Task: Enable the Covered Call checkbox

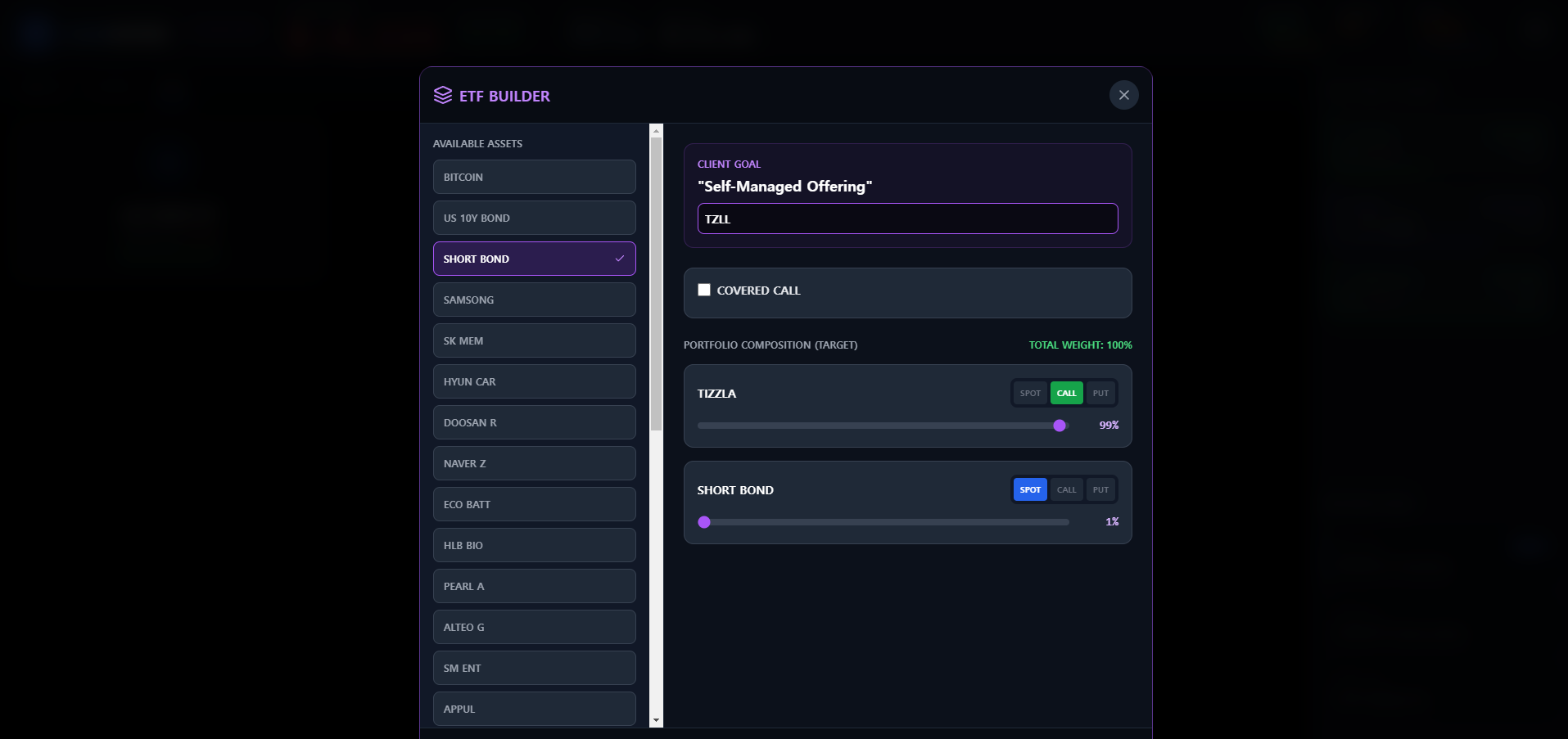Action: [704, 290]
